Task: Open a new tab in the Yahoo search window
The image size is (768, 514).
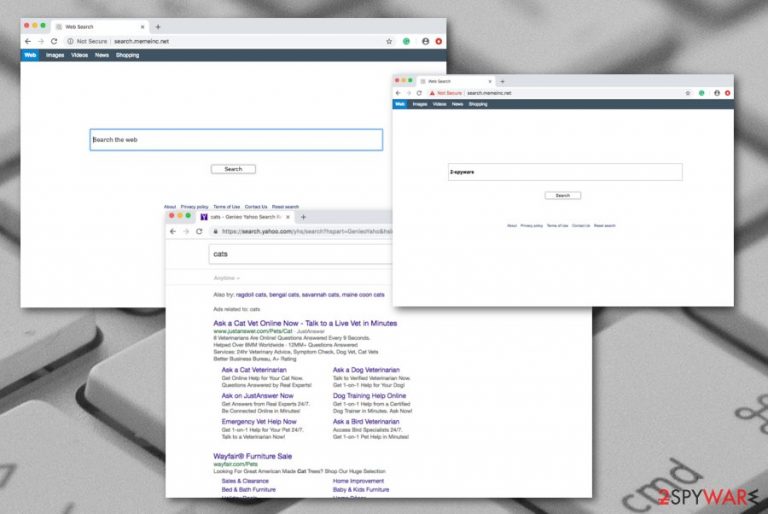Action: [303, 217]
